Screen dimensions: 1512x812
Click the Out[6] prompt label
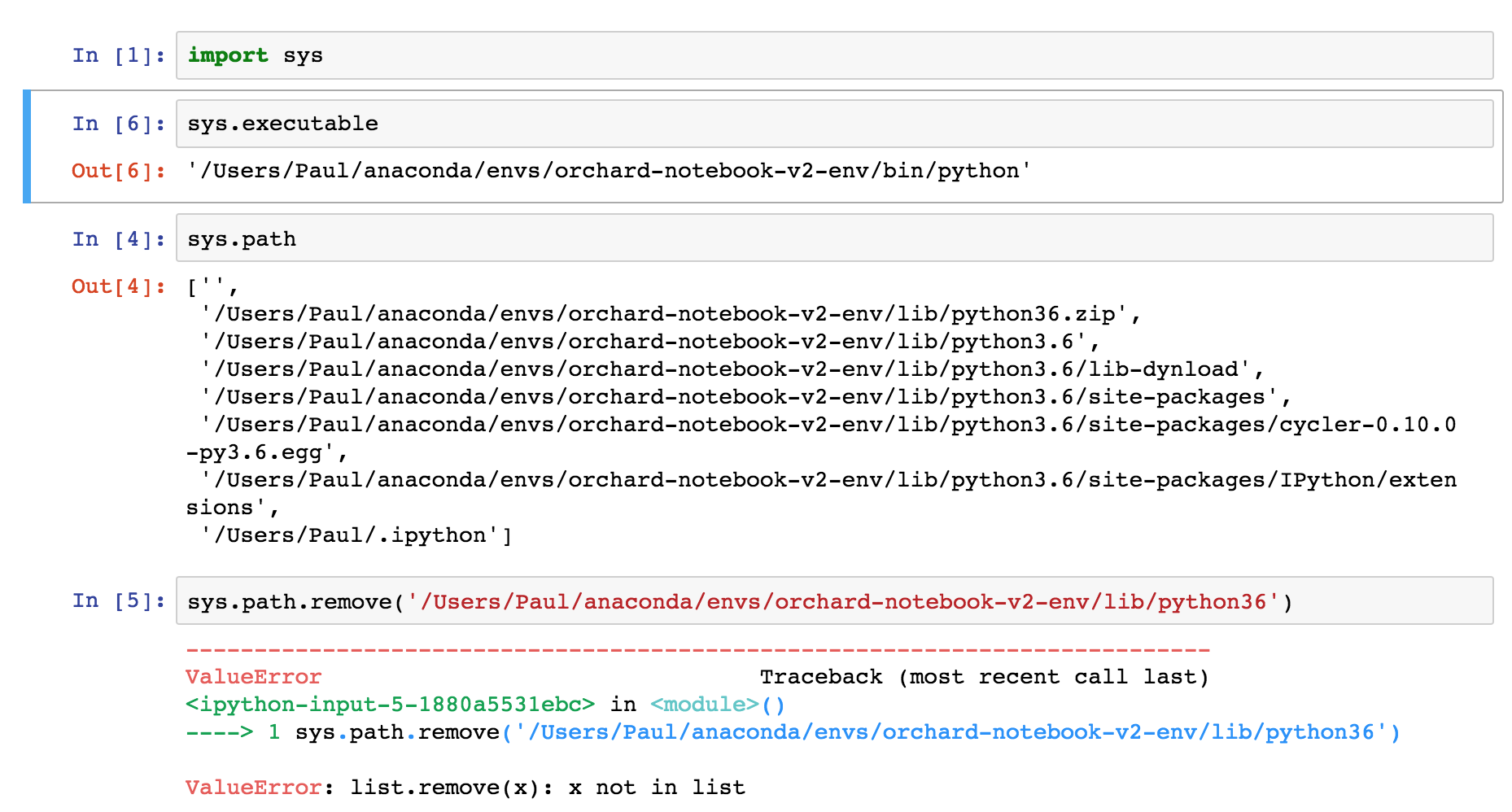point(116,171)
